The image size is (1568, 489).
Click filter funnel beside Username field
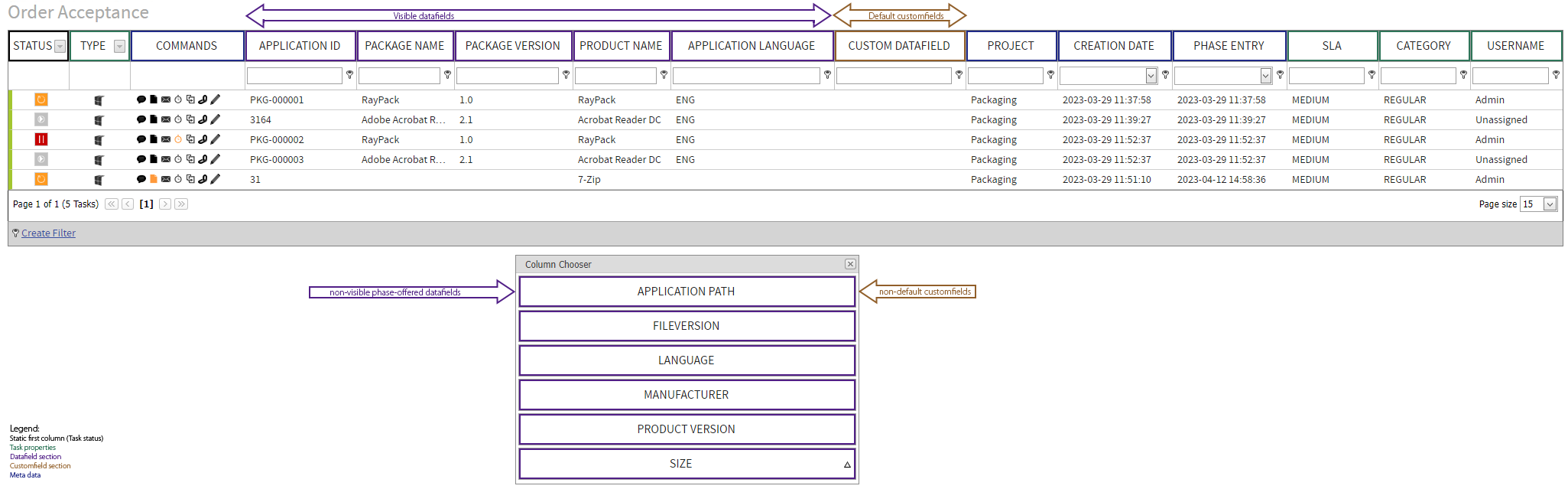(x=1556, y=75)
